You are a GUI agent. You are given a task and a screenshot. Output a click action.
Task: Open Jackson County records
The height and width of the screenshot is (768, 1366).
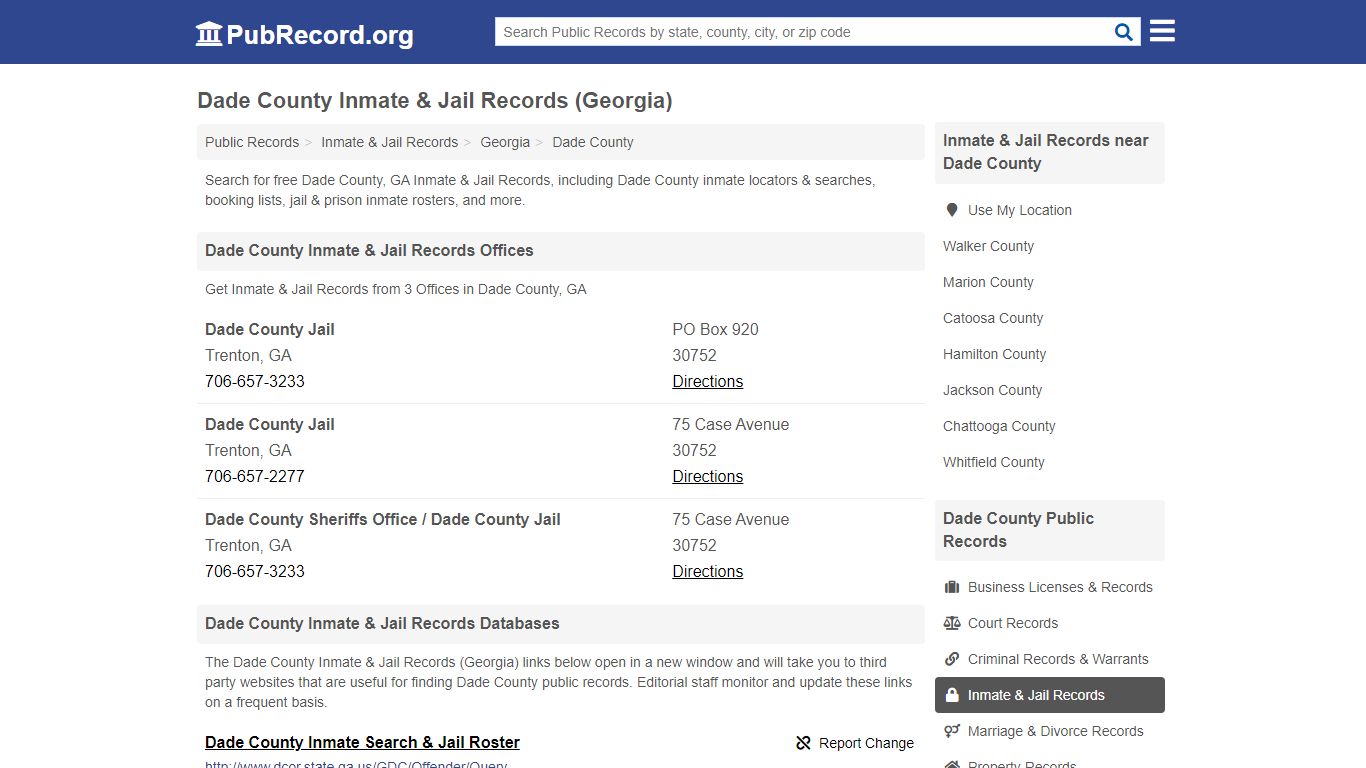pyautogui.click(x=992, y=390)
